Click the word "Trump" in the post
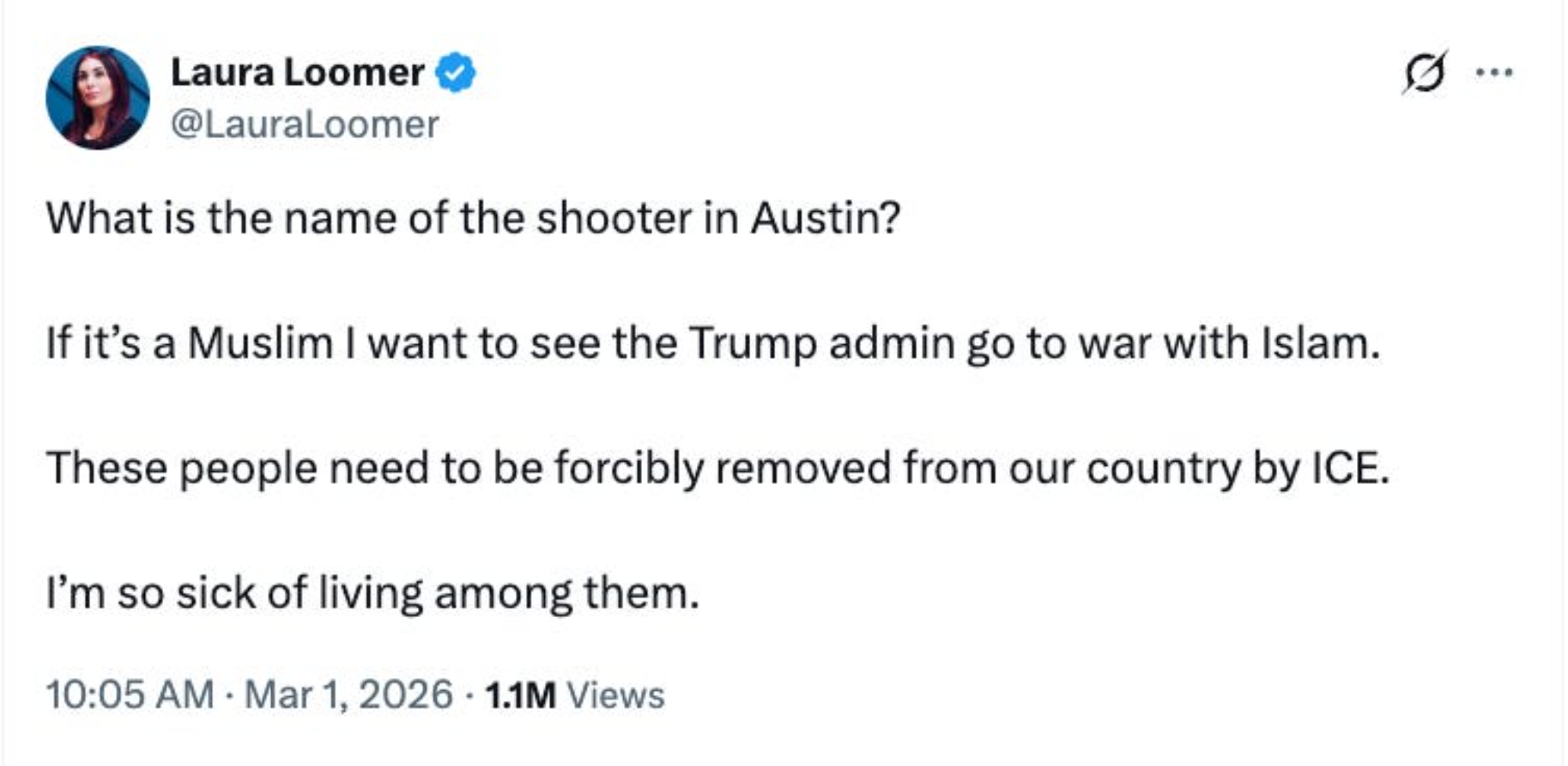 [x=753, y=343]
